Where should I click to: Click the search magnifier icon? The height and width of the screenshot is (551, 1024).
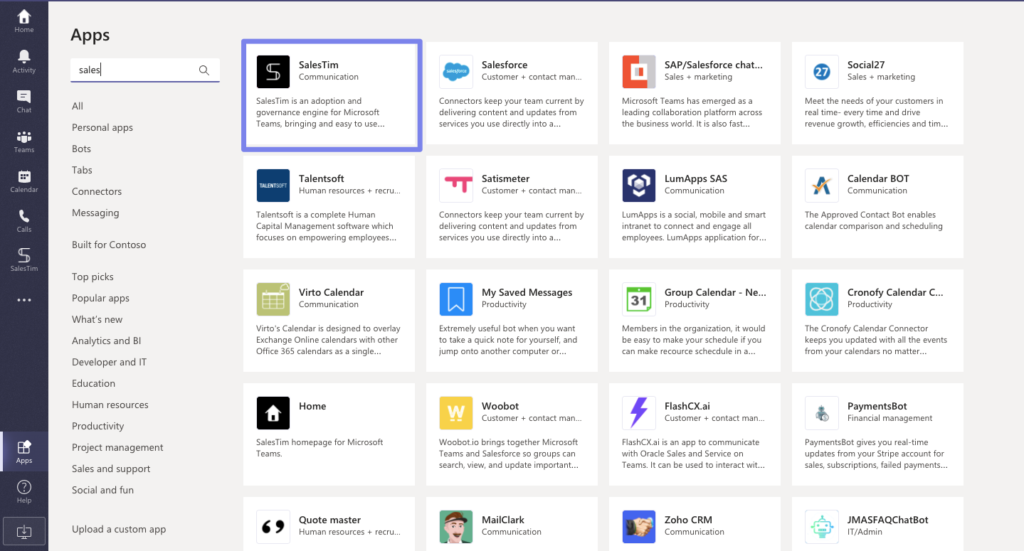click(204, 70)
